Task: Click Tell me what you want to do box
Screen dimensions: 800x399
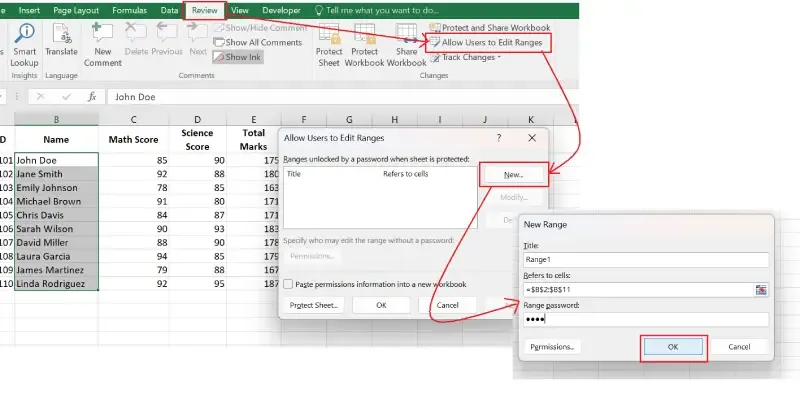Action: (x=377, y=10)
